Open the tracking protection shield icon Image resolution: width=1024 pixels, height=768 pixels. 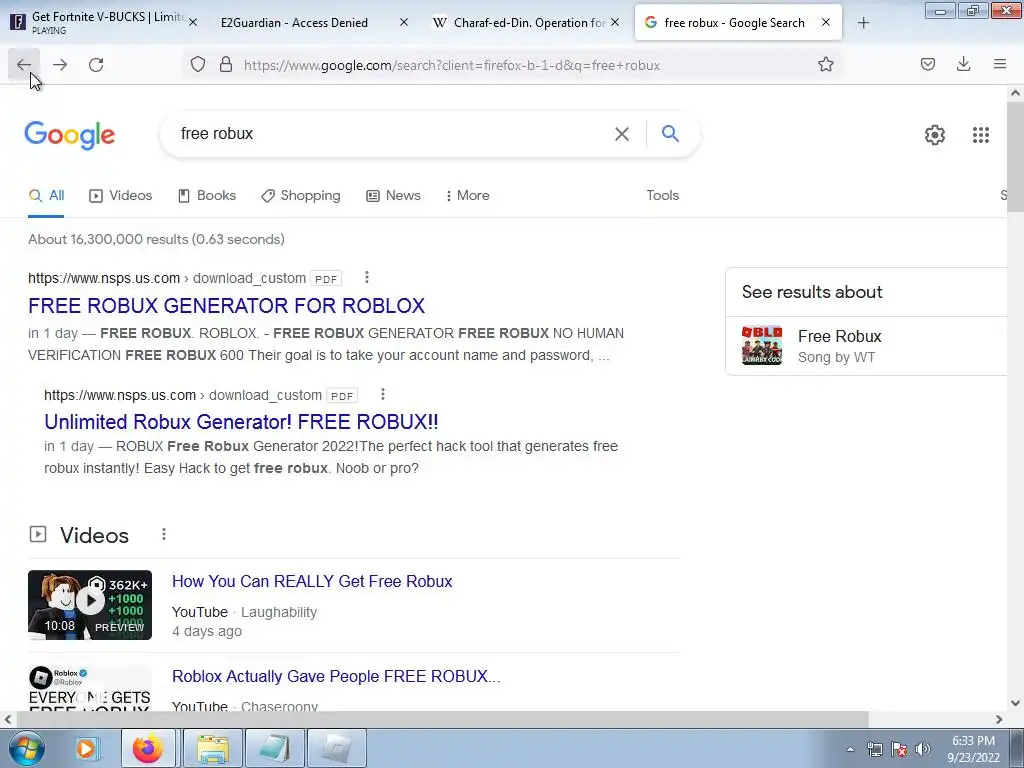point(198,65)
